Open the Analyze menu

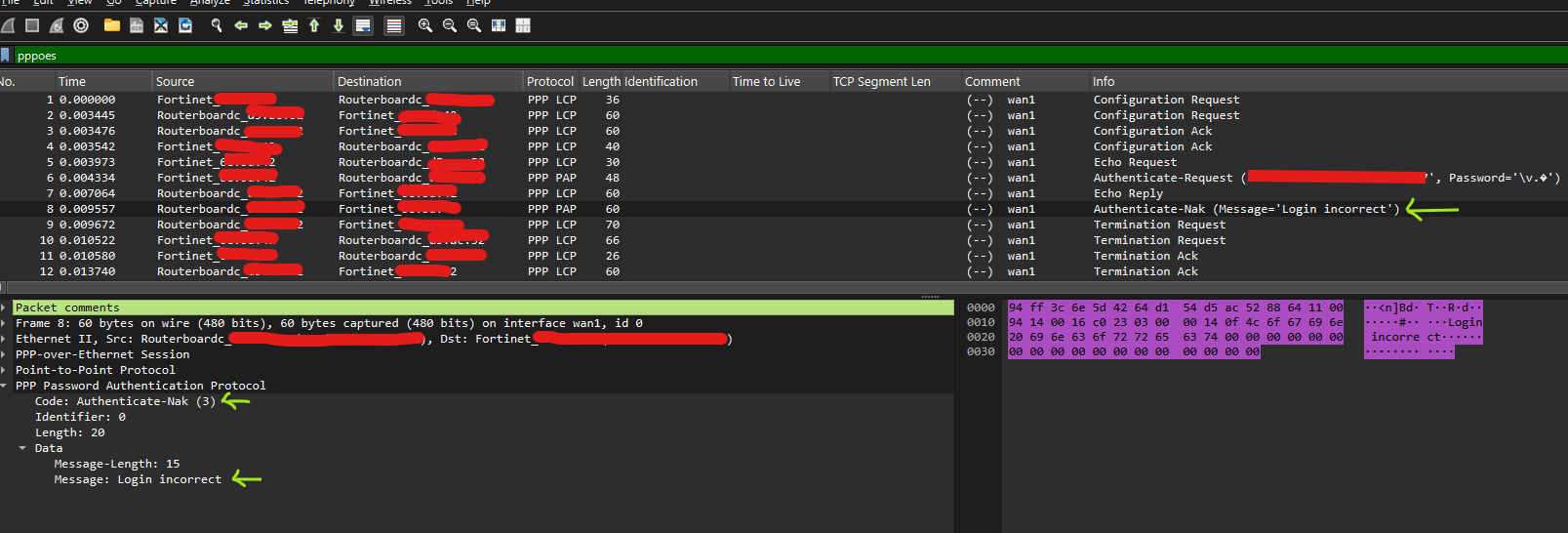(210, 3)
